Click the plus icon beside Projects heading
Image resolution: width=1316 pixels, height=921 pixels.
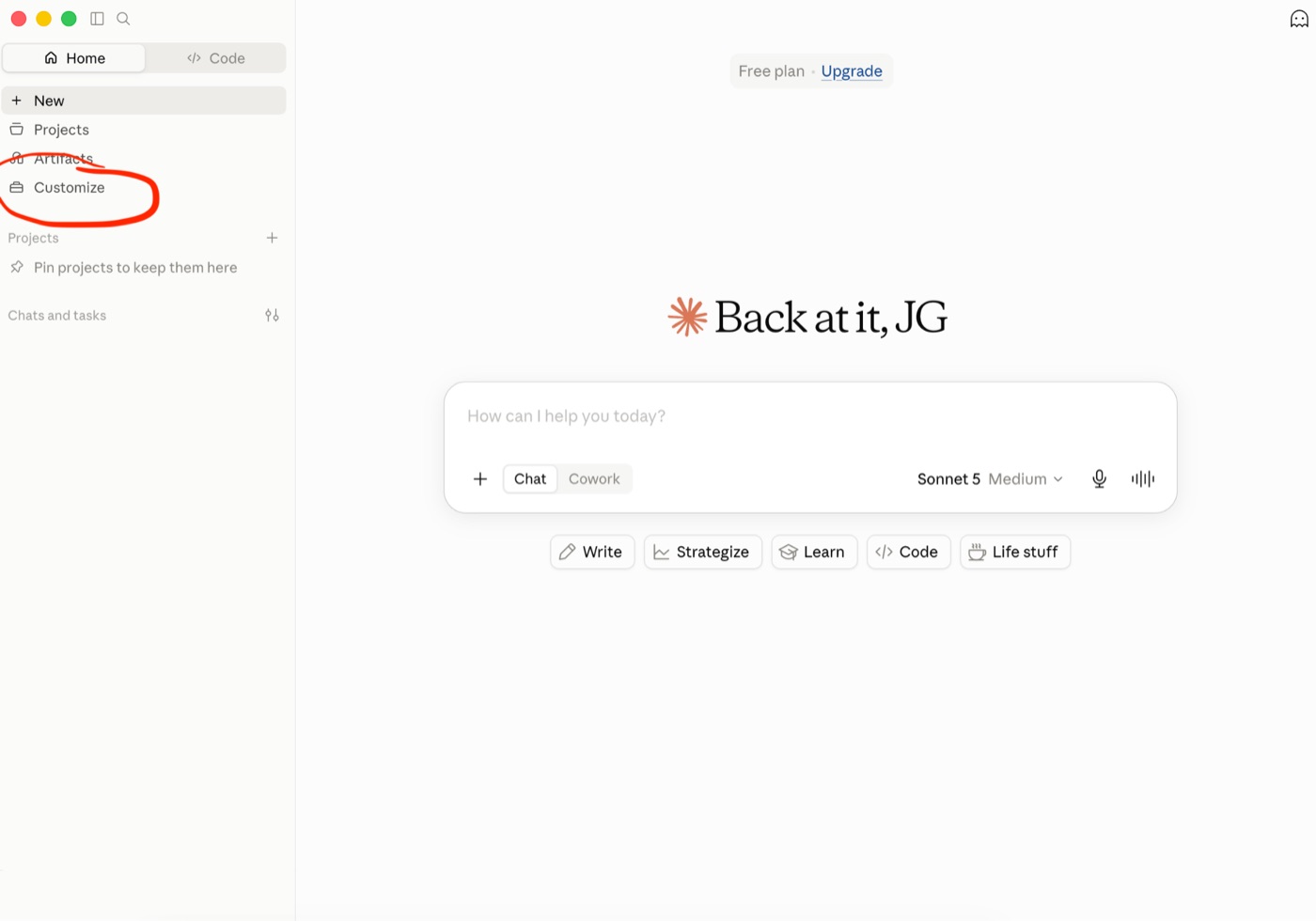[272, 238]
